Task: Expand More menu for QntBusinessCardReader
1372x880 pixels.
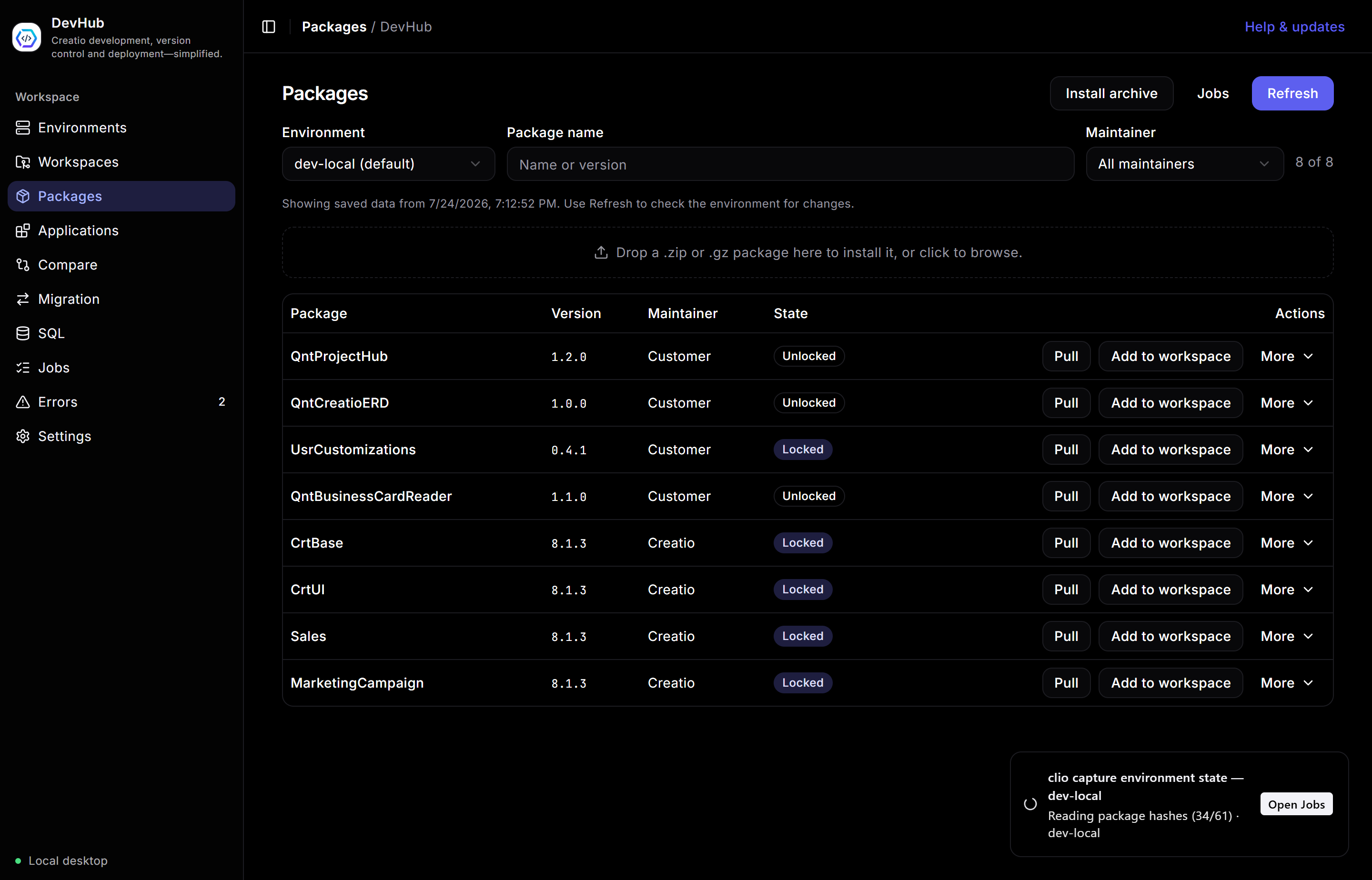Action: [x=1287, y=496]
